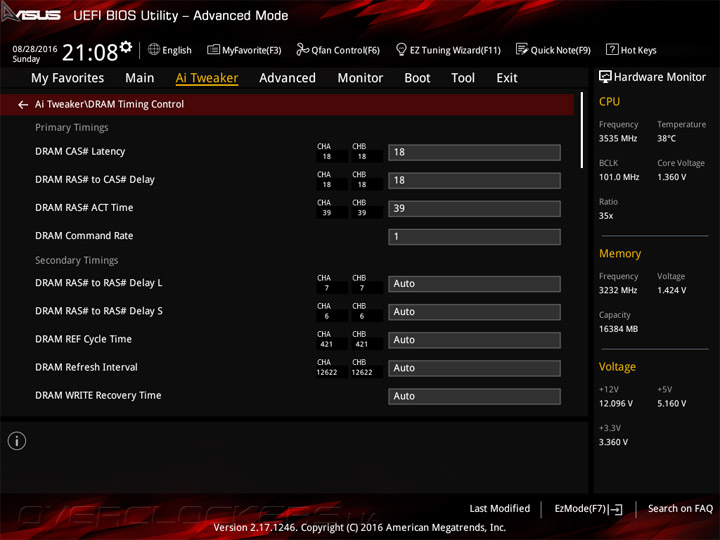Edit DRAM RAS# ACT Time field

coord(474,208)
